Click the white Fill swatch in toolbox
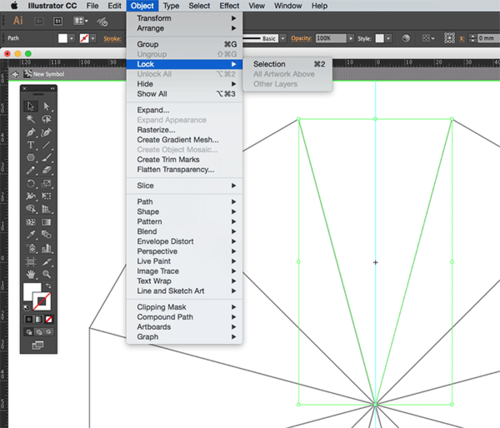The height and width of the screenshot is (428, 500). click(32, 291)
